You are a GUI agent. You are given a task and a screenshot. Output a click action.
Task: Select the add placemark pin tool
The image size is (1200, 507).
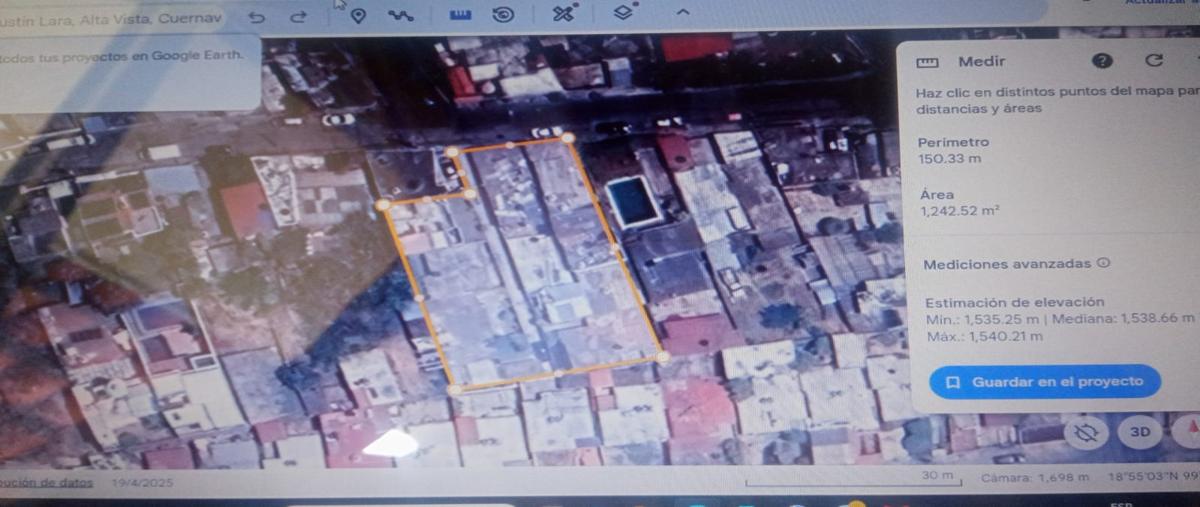pos(358,15)
